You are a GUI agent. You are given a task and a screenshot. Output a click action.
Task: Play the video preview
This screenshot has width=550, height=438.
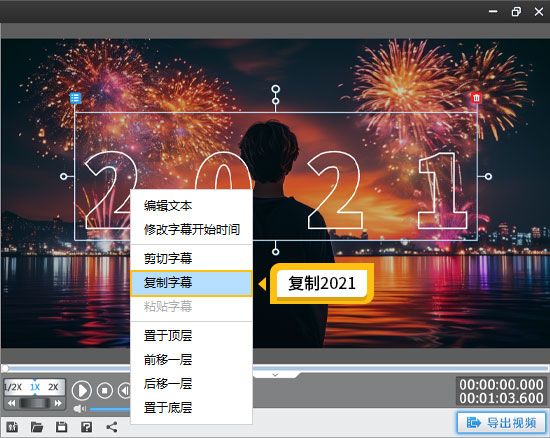(82, 390)
